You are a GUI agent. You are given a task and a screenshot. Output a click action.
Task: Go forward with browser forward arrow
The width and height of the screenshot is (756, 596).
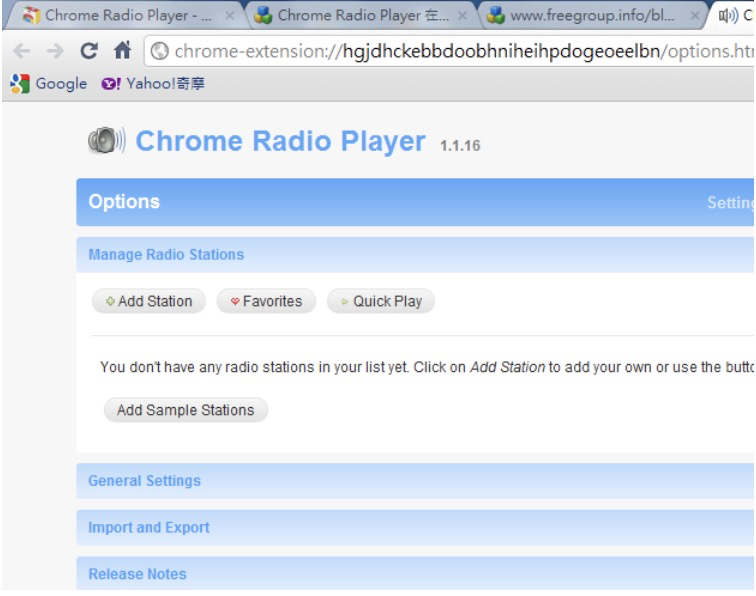point(55,51)
